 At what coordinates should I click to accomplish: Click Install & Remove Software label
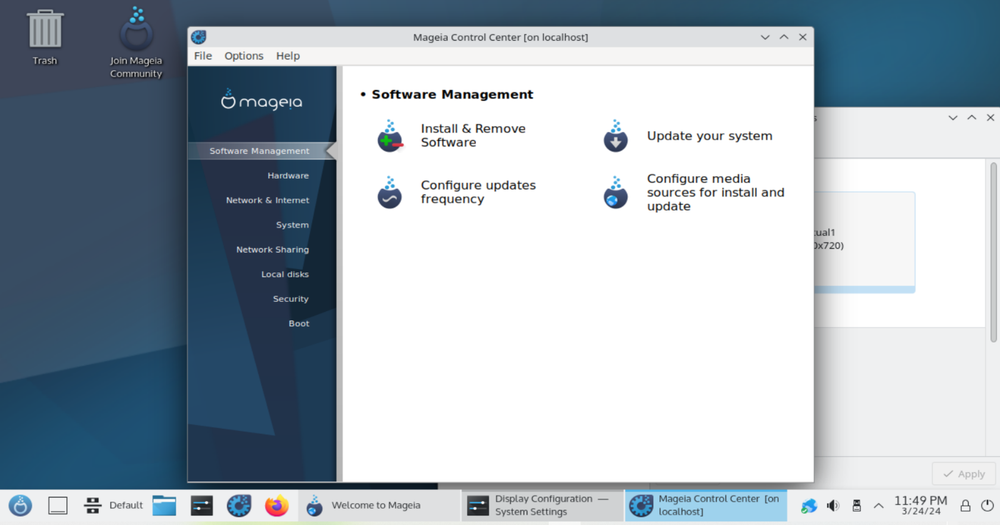[x=473, y=135]
